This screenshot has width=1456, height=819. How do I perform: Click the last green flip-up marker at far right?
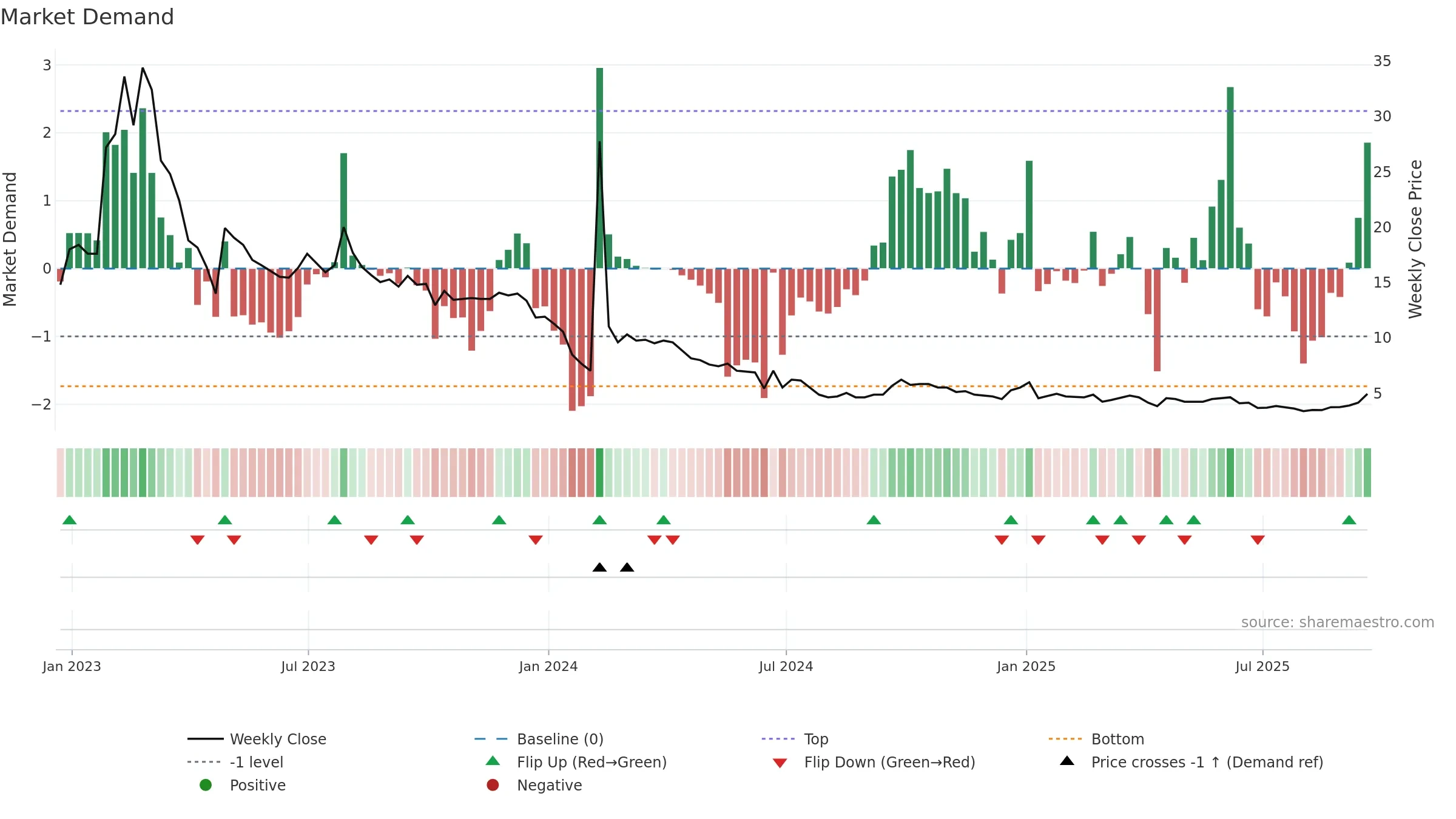click(x=1349, y=520)
